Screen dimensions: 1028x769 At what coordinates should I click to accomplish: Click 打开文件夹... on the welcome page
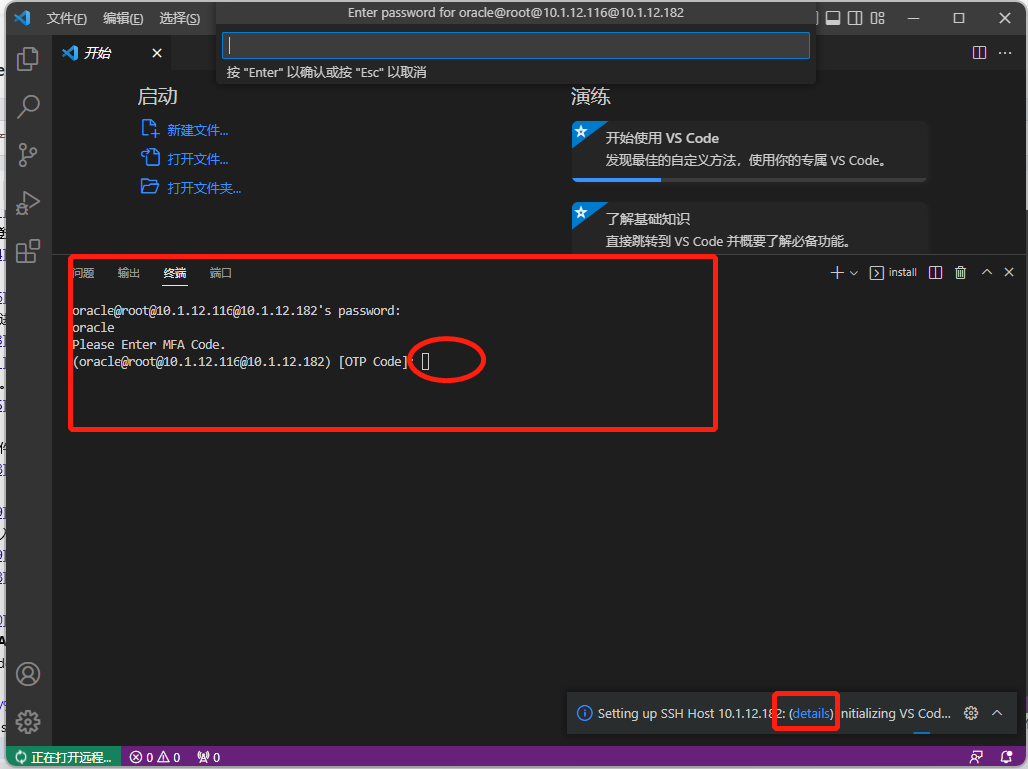coord(204,187)
